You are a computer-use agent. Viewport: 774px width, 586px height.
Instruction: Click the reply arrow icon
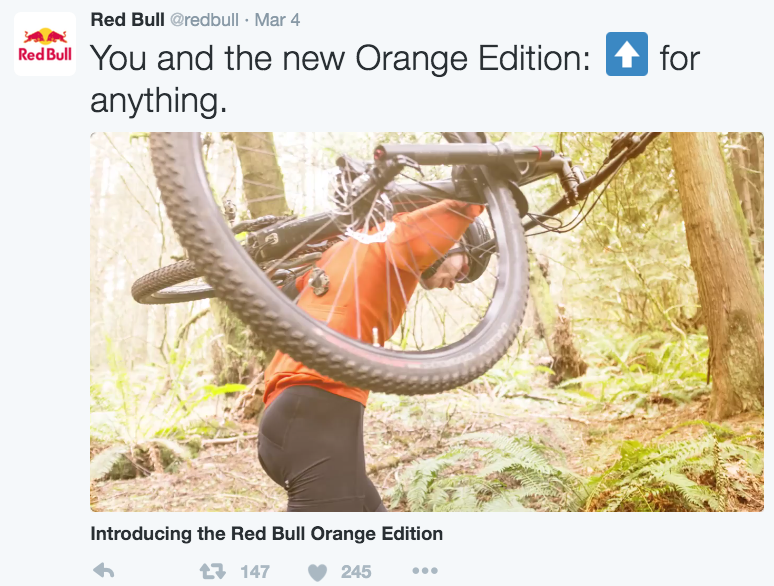click(104, 571)
